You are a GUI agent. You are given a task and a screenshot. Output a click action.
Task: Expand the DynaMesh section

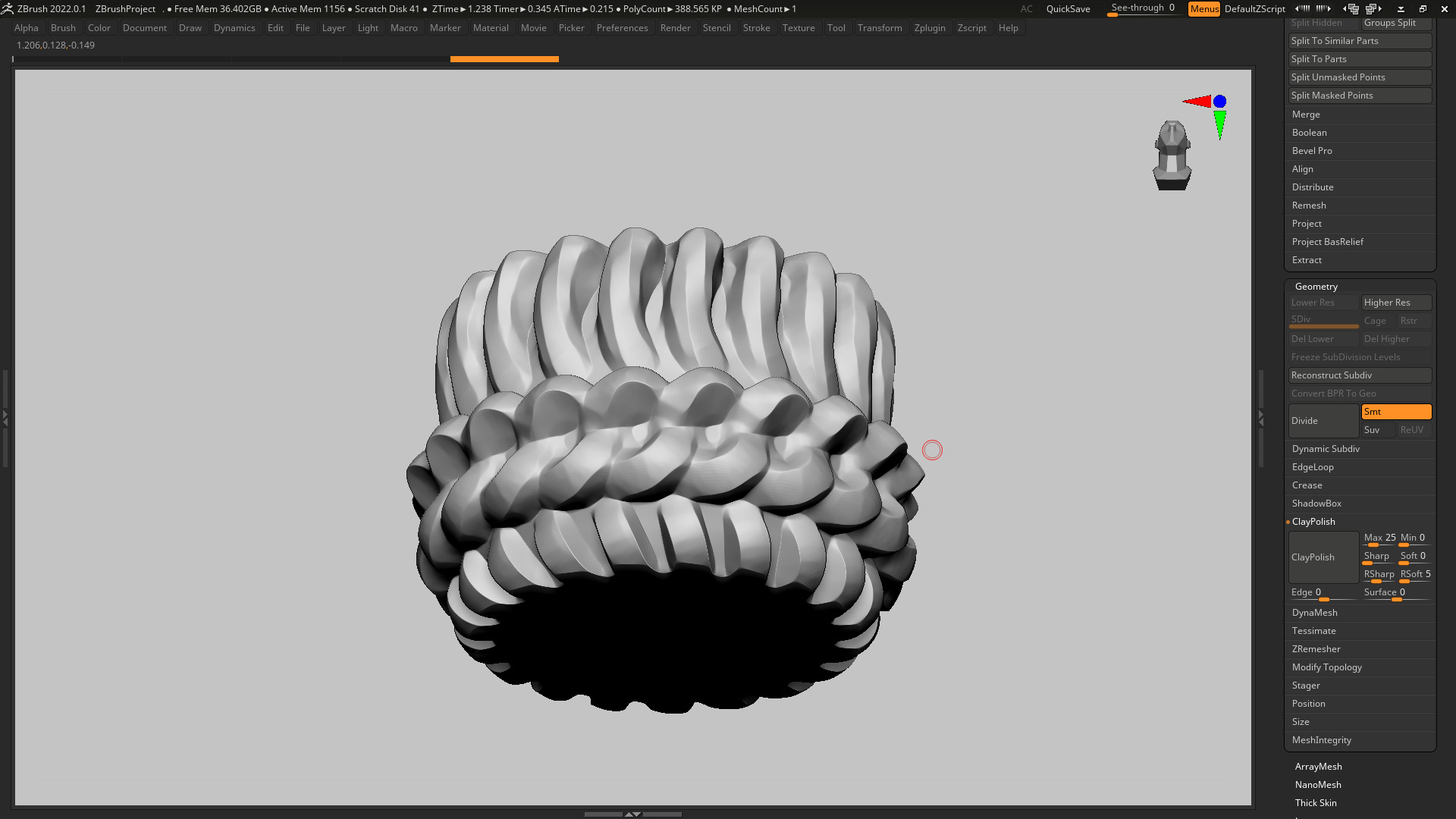pos(1314,613)
